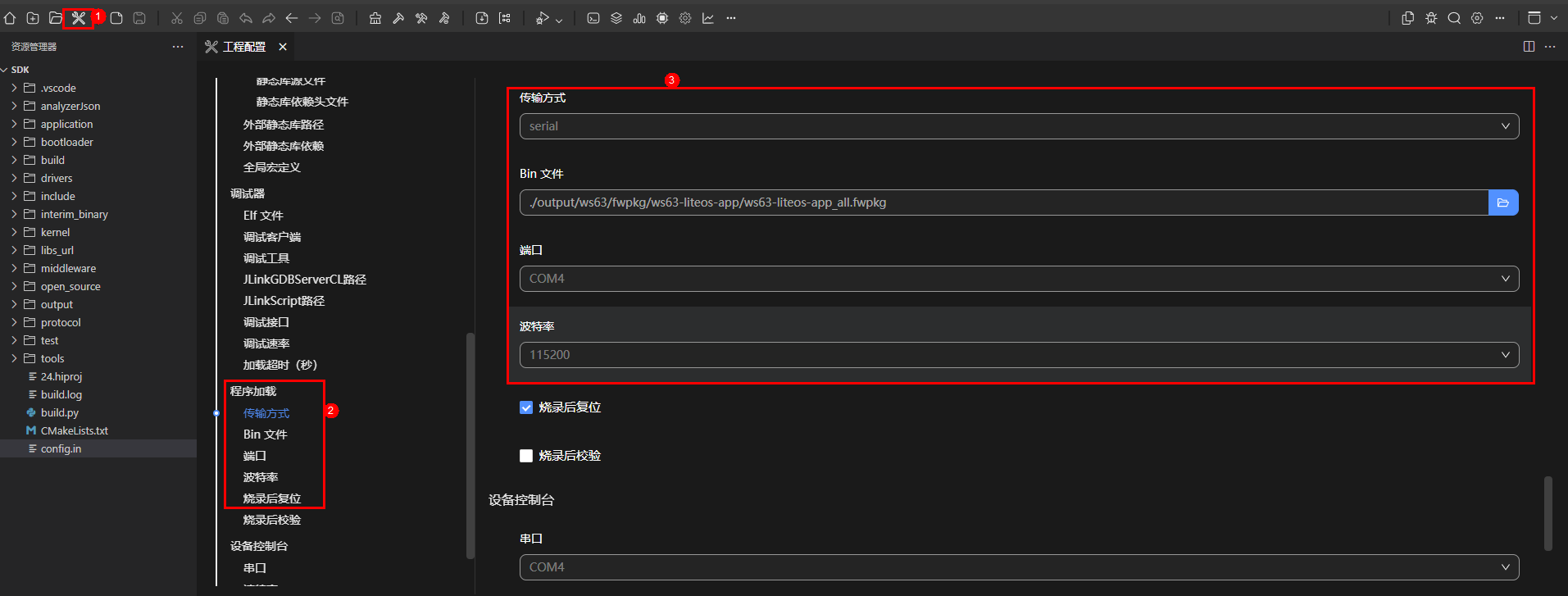This screenshot has height=596, width=1568.
Task: Open 传输方式 serial dropdown
Action: click(1019, 126)
